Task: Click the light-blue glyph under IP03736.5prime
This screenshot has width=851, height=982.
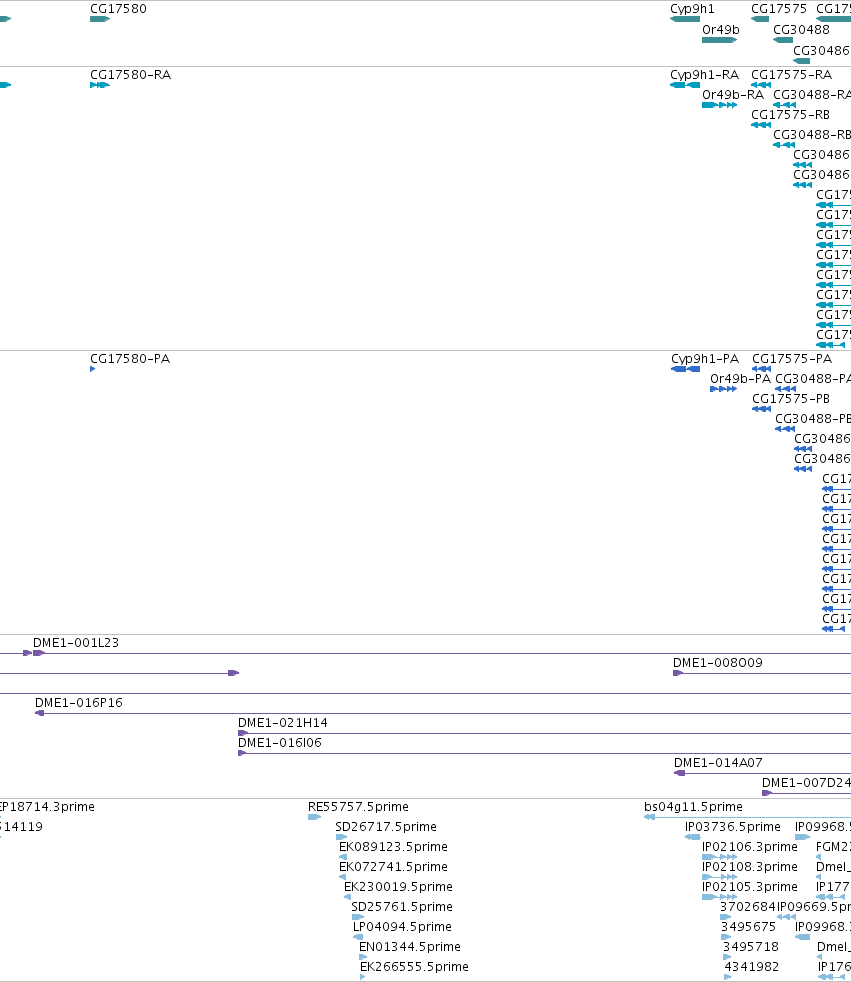Action: [x=693, y=837]
